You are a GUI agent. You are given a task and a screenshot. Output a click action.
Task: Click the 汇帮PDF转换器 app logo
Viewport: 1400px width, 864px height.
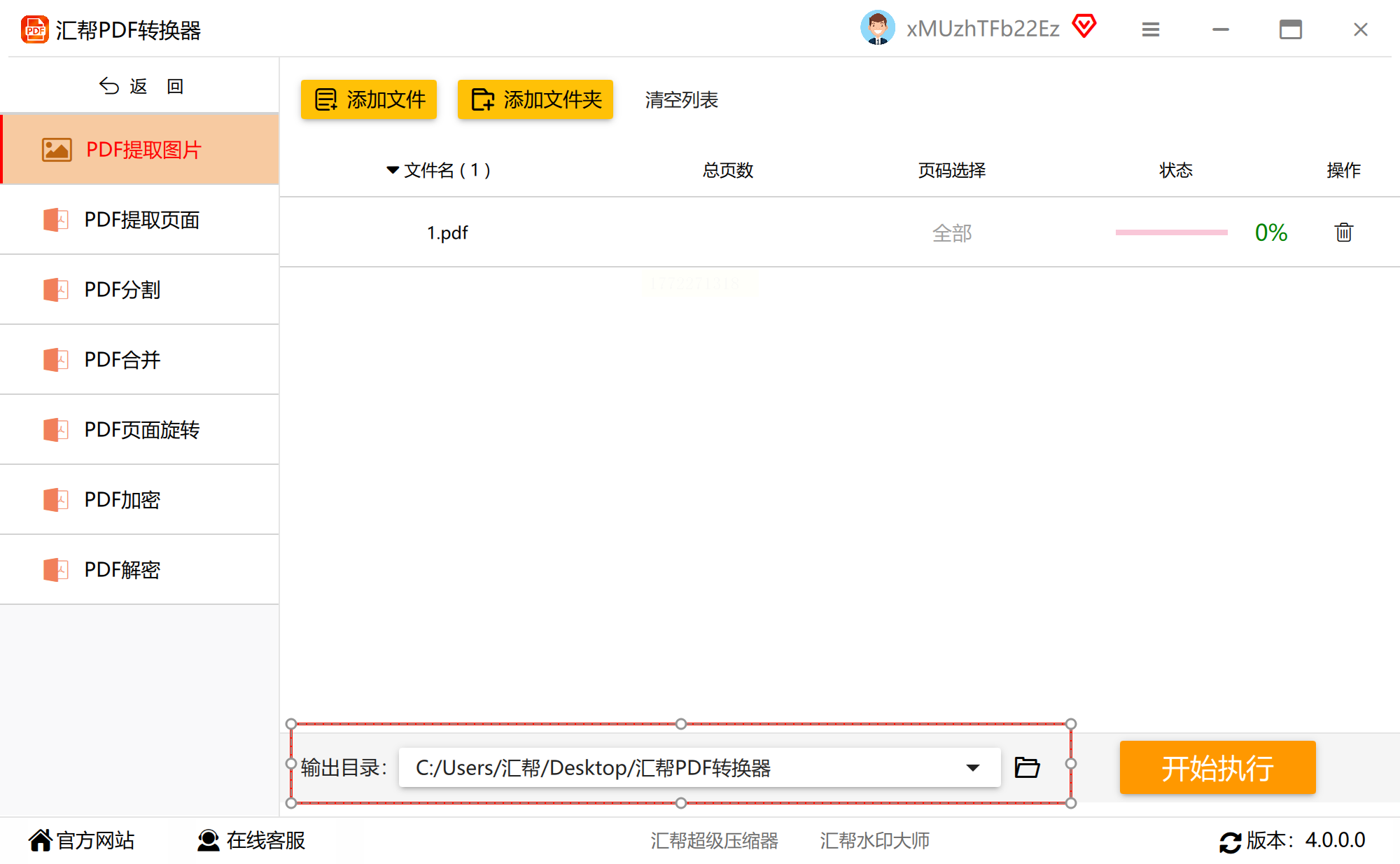[35, 29]
